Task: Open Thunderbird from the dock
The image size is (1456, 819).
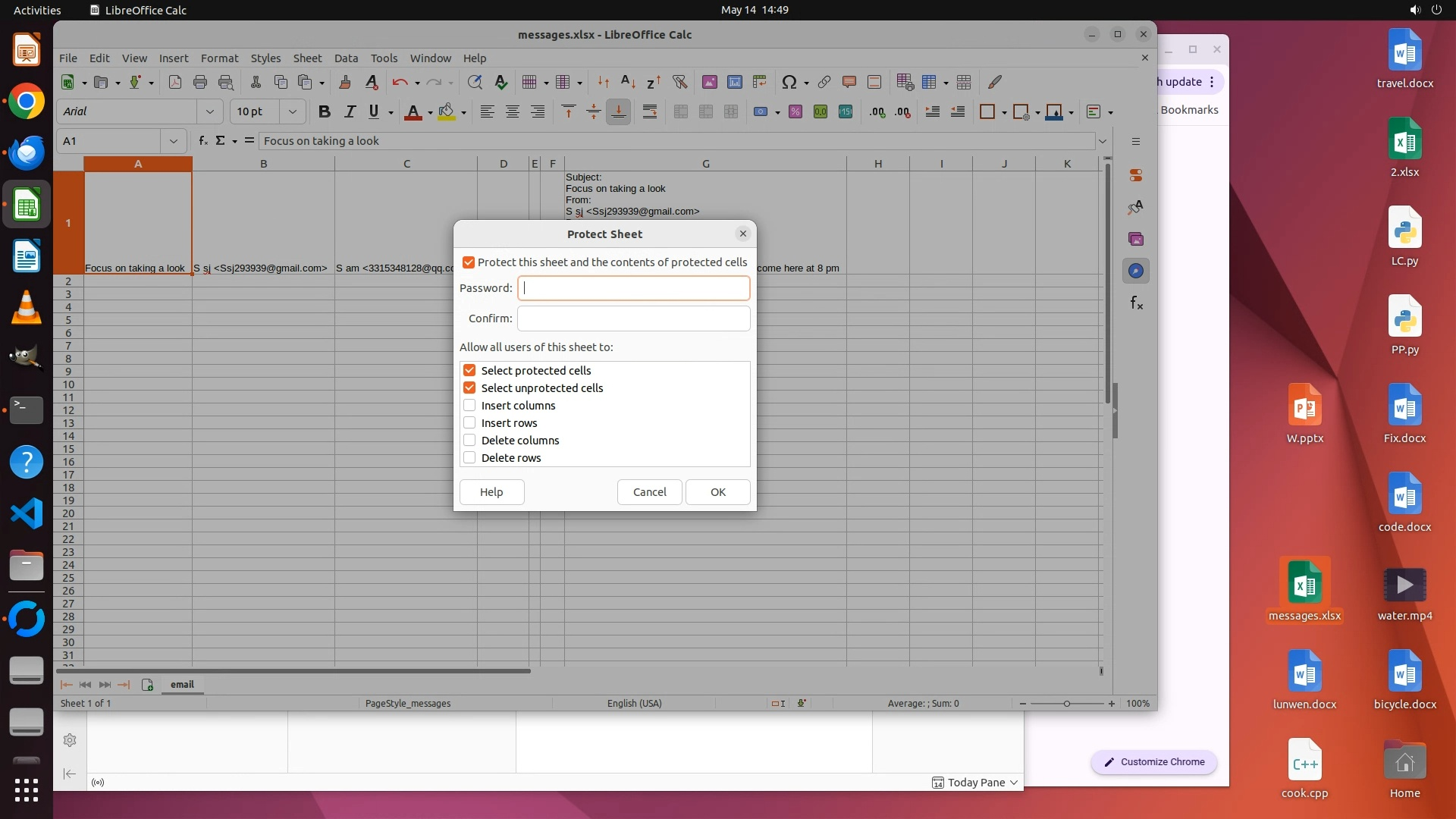Action: pyautogui.click(x=27, y=152)
